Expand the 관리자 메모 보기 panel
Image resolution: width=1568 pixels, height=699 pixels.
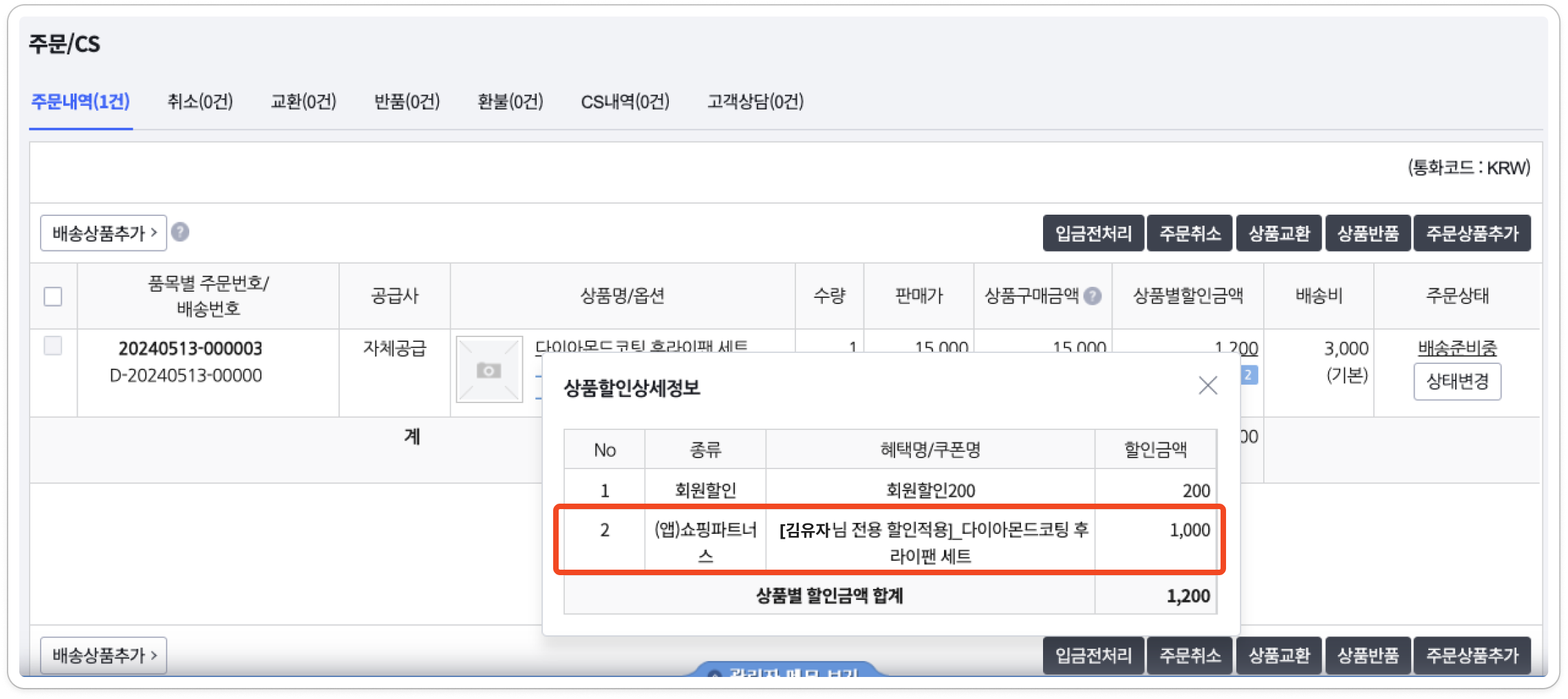pyautogui.click(x=784, y=671)
